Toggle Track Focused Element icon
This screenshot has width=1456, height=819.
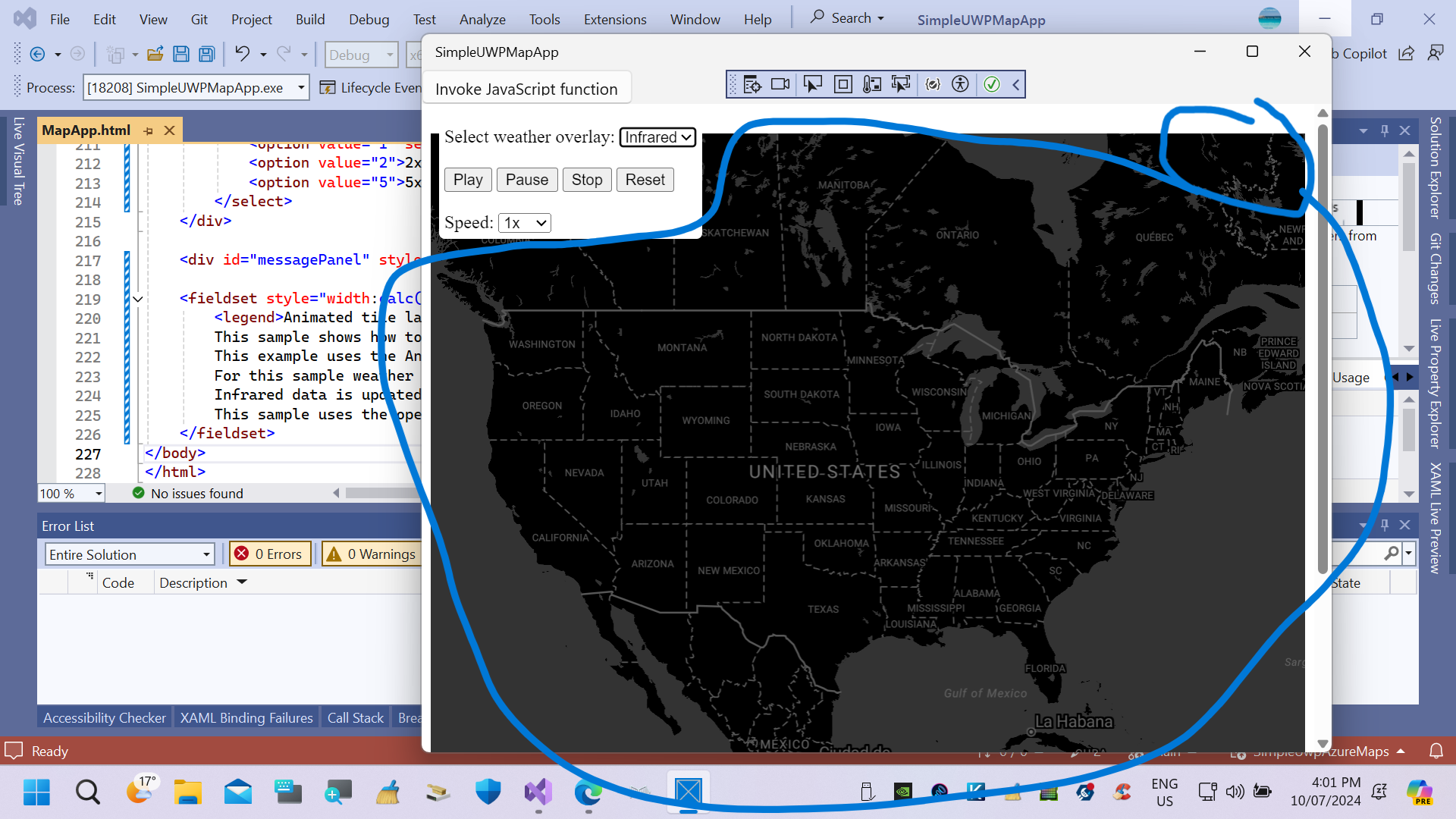(x=872, y=84)
